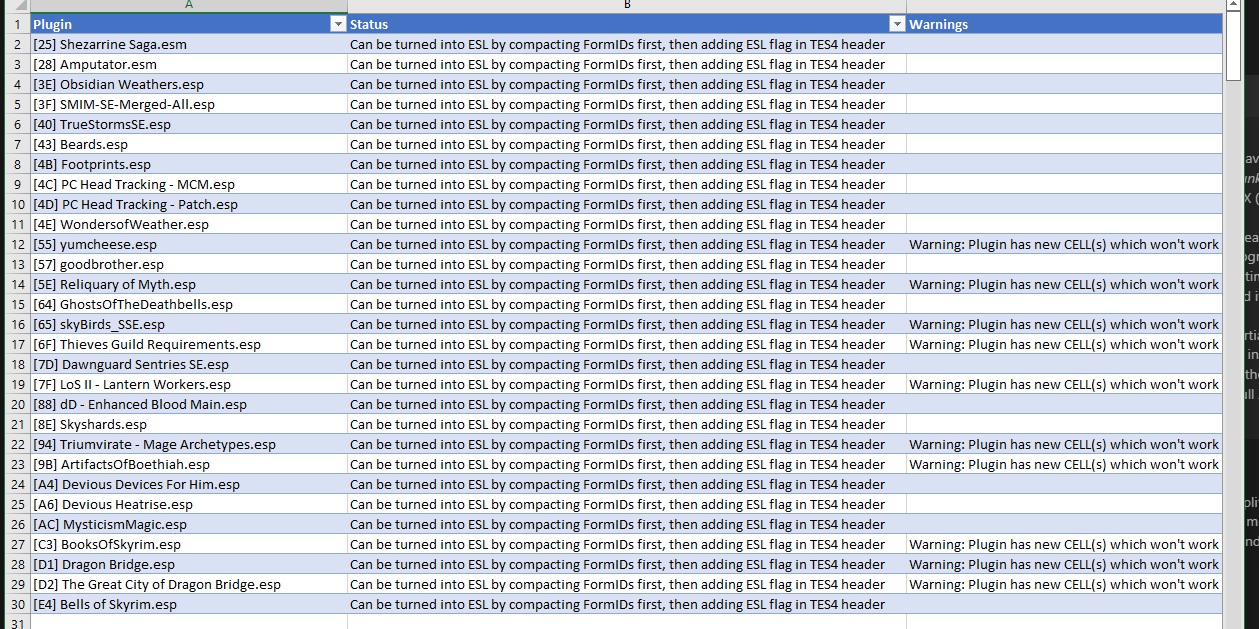Select cell with SMIM-SE-Merged-All.esp
Viewport: 1259px width, 629px height.
tap(189, 104)
